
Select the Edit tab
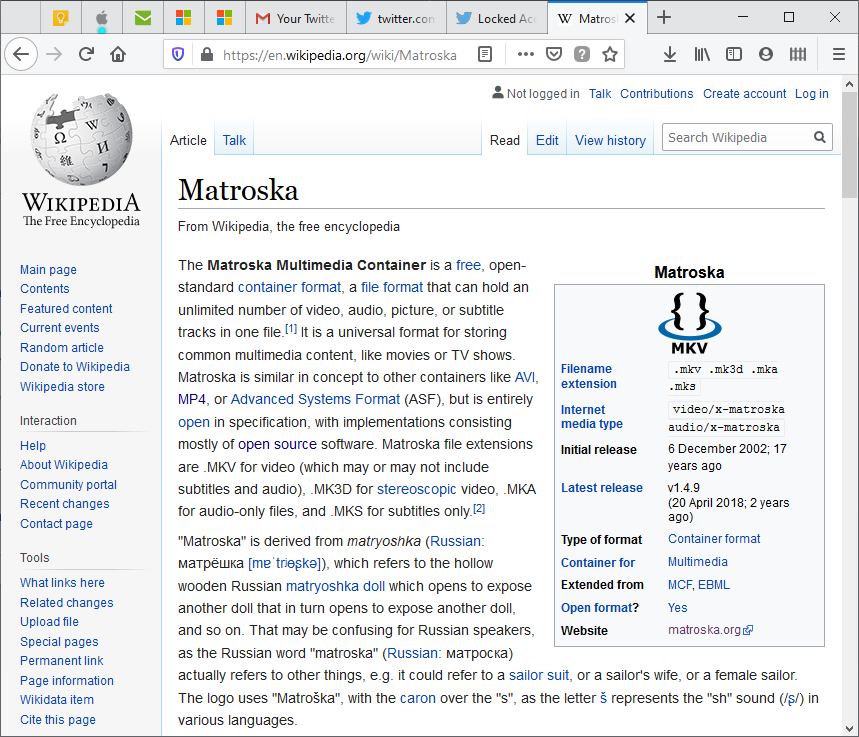tap(547, 141)
